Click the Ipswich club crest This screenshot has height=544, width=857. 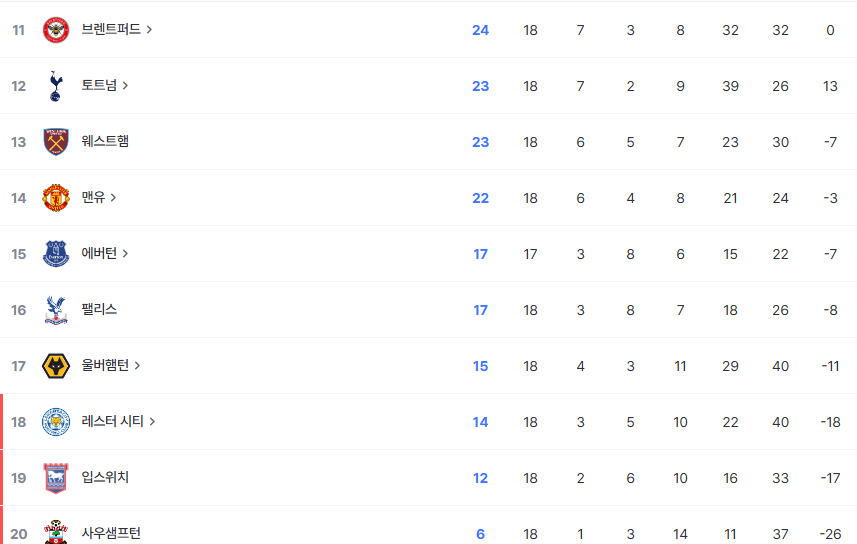pyautogui.click(x=56, y=478)
